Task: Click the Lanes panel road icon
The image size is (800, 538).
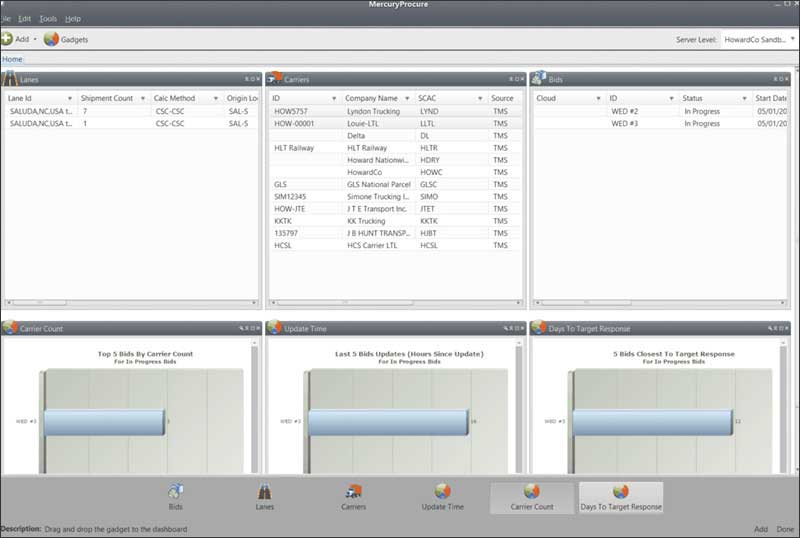Action: 10,79
